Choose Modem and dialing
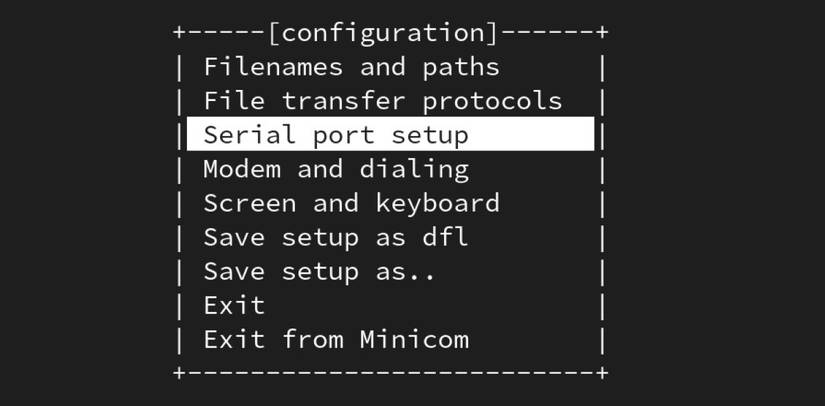Image resolution: width=825 pixels, height=406 pixels. [336, 169]
